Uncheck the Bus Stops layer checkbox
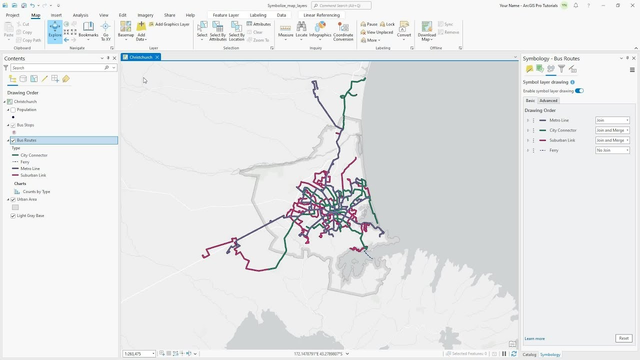 (13, 125)
